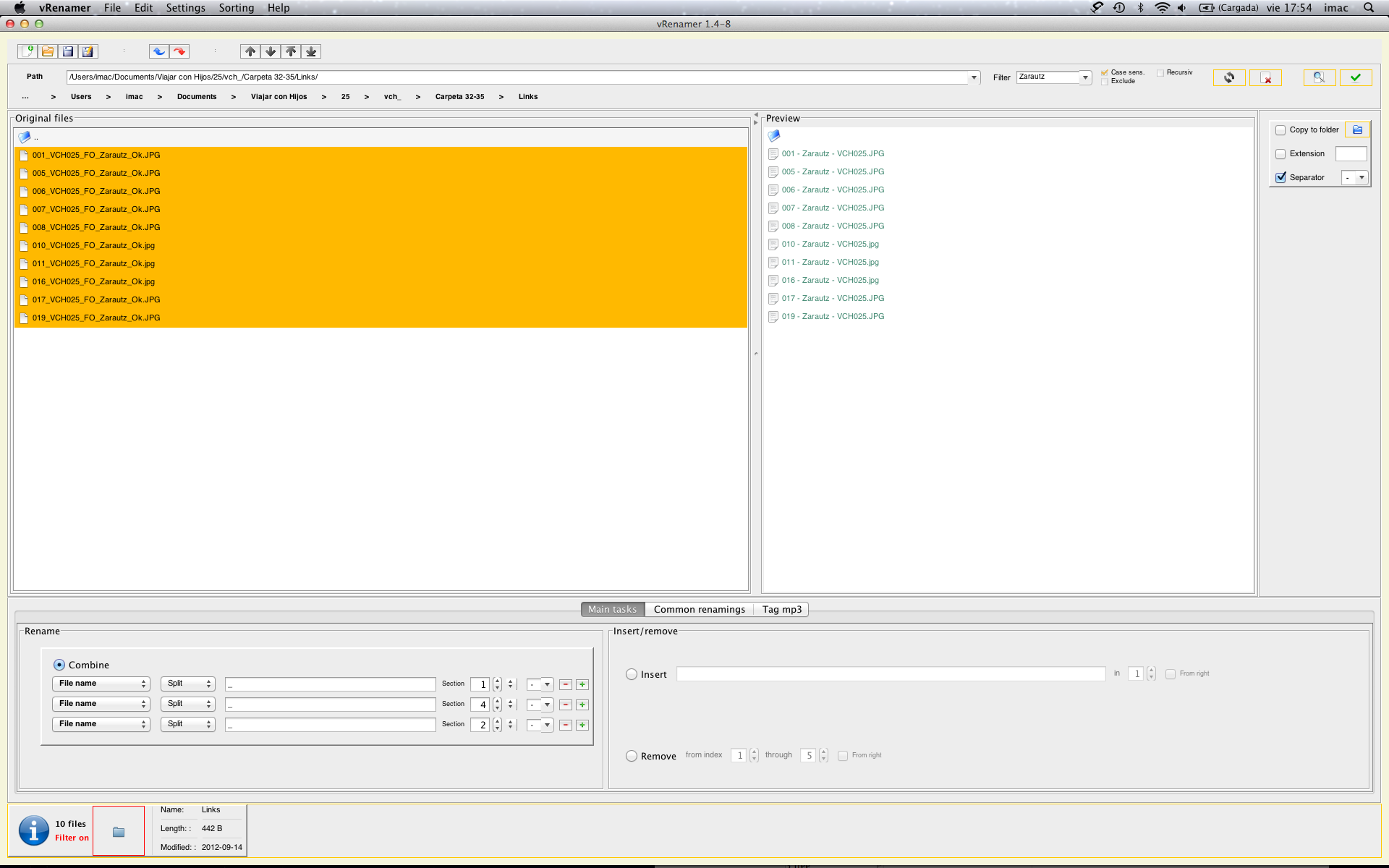Click the move to bottom arrow icon
The image size is (1389, 868).
(x=311, y=51)
